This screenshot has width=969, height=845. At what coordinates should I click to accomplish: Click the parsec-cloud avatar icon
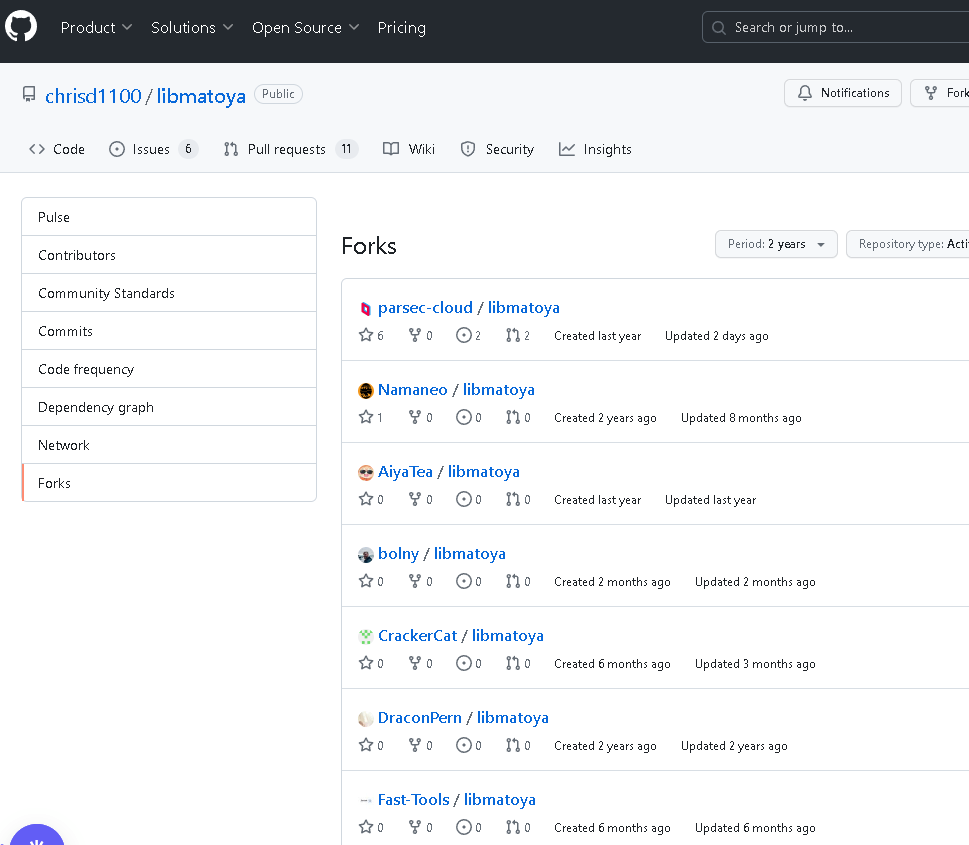365,308
